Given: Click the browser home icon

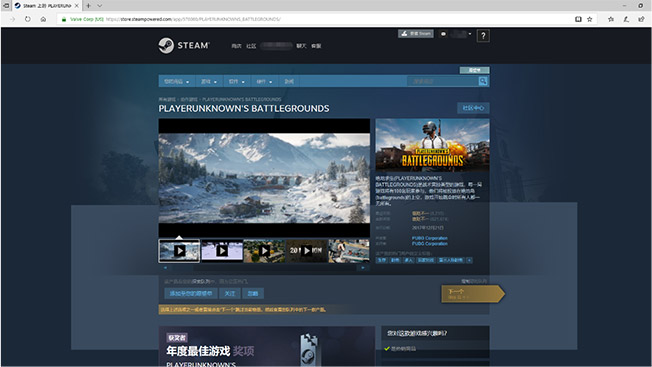Looking at the screenshot, I should click(x=43, y=19).
